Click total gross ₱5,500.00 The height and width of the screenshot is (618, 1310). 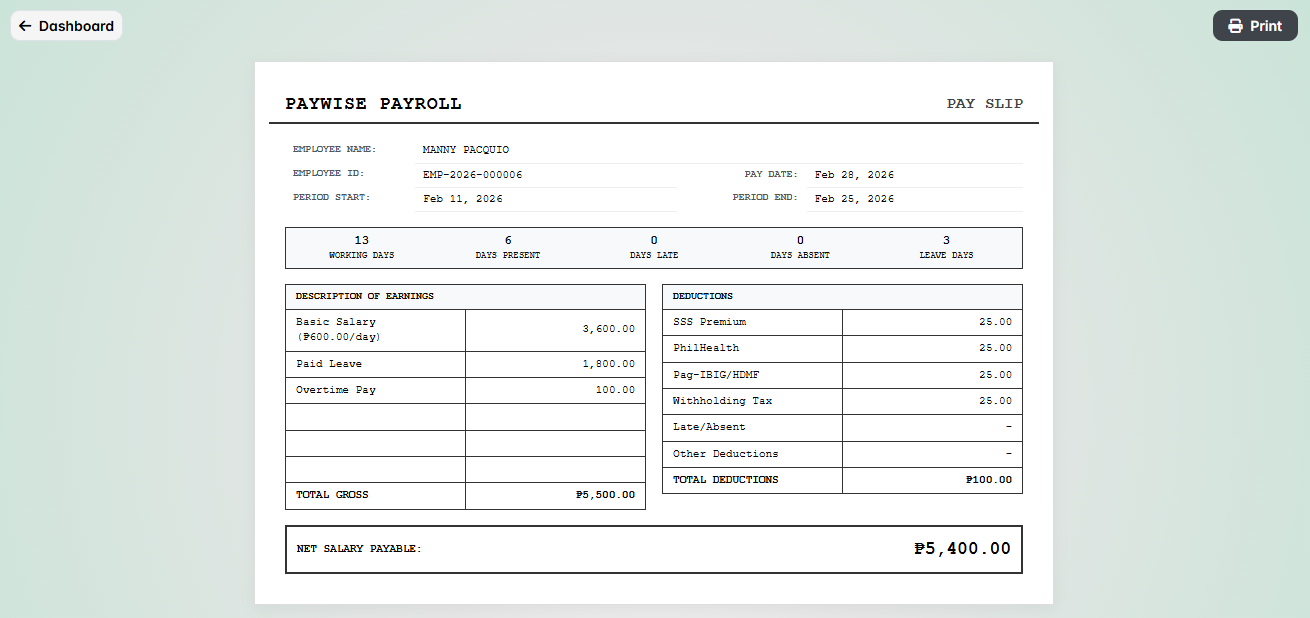pos(605,495)
